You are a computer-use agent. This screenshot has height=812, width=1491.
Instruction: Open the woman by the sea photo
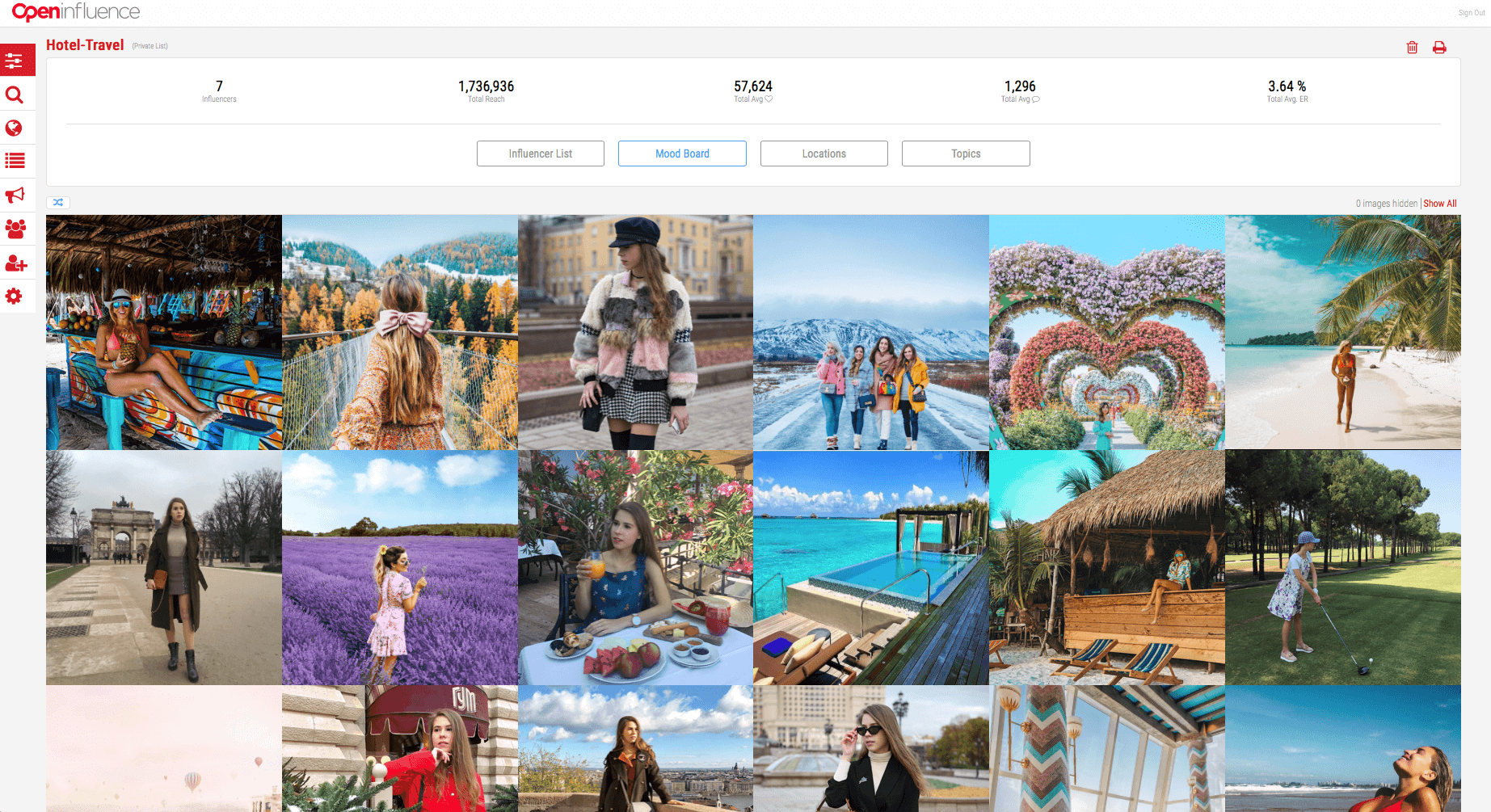pos(1343,749)
